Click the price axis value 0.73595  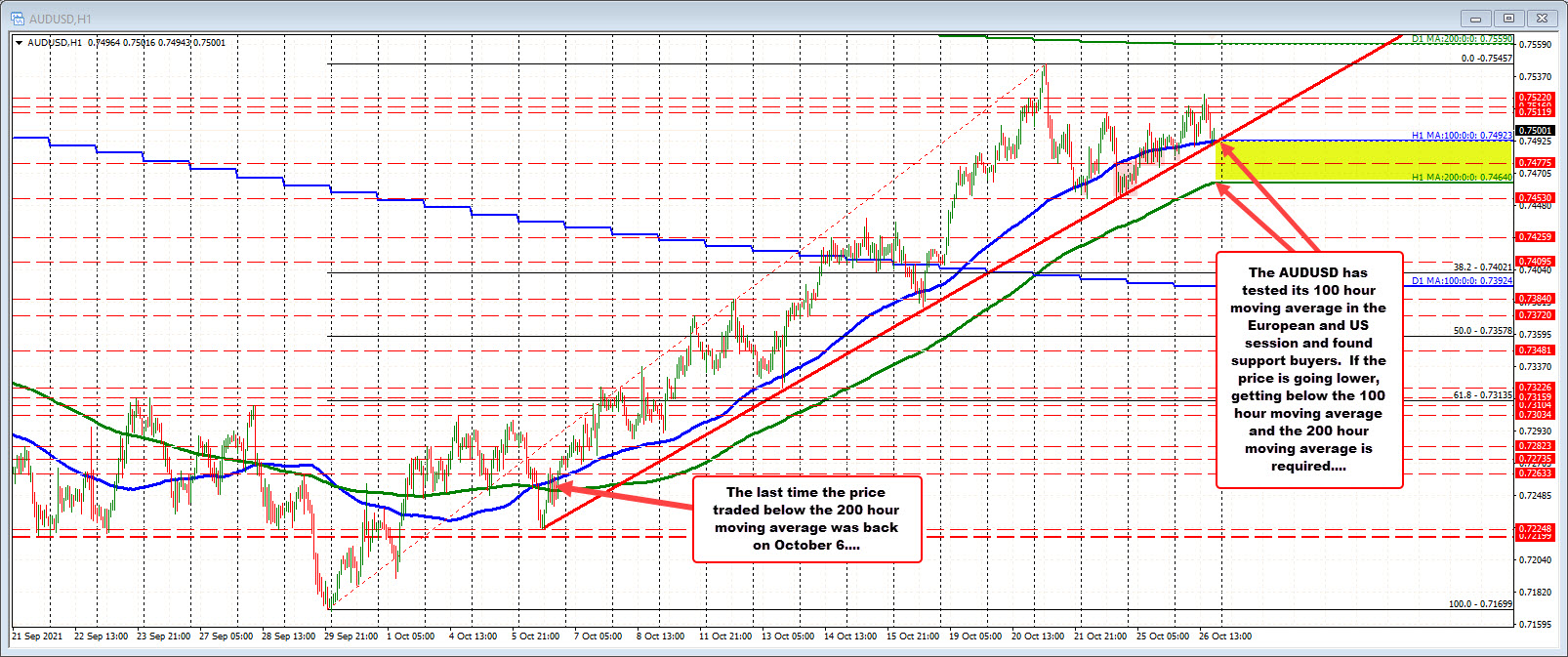coord(1536,335)
